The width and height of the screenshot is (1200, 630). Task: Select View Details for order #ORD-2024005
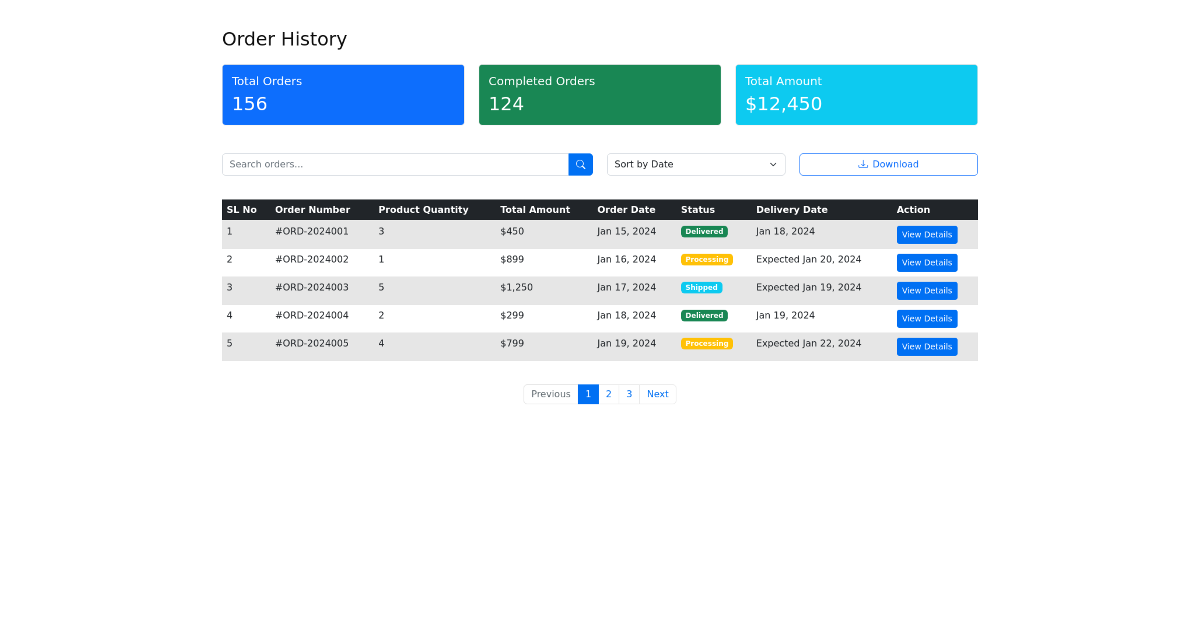click(926, 347)
